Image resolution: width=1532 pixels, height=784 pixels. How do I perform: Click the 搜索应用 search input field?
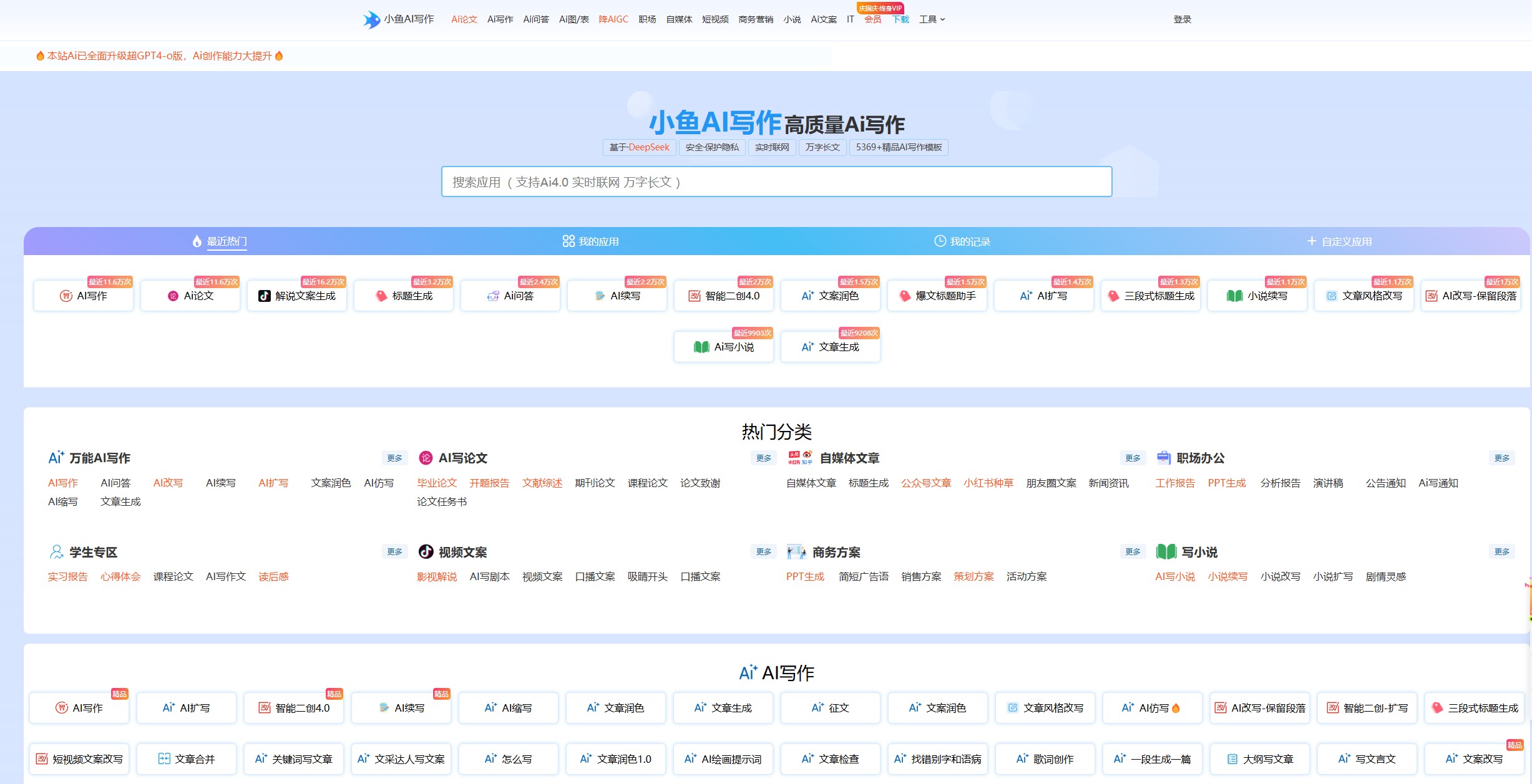(776, 181)
